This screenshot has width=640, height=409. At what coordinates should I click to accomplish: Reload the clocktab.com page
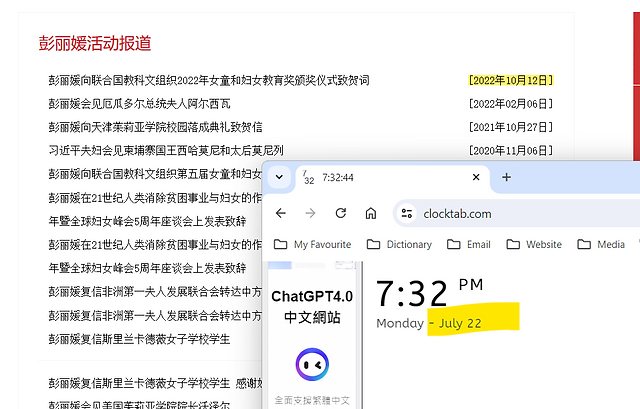click(341, 213)
